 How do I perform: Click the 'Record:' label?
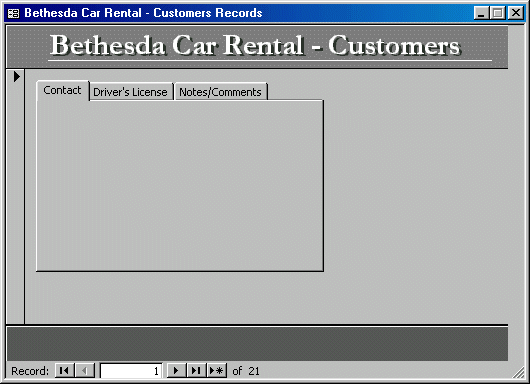click(x=30, y=371)
